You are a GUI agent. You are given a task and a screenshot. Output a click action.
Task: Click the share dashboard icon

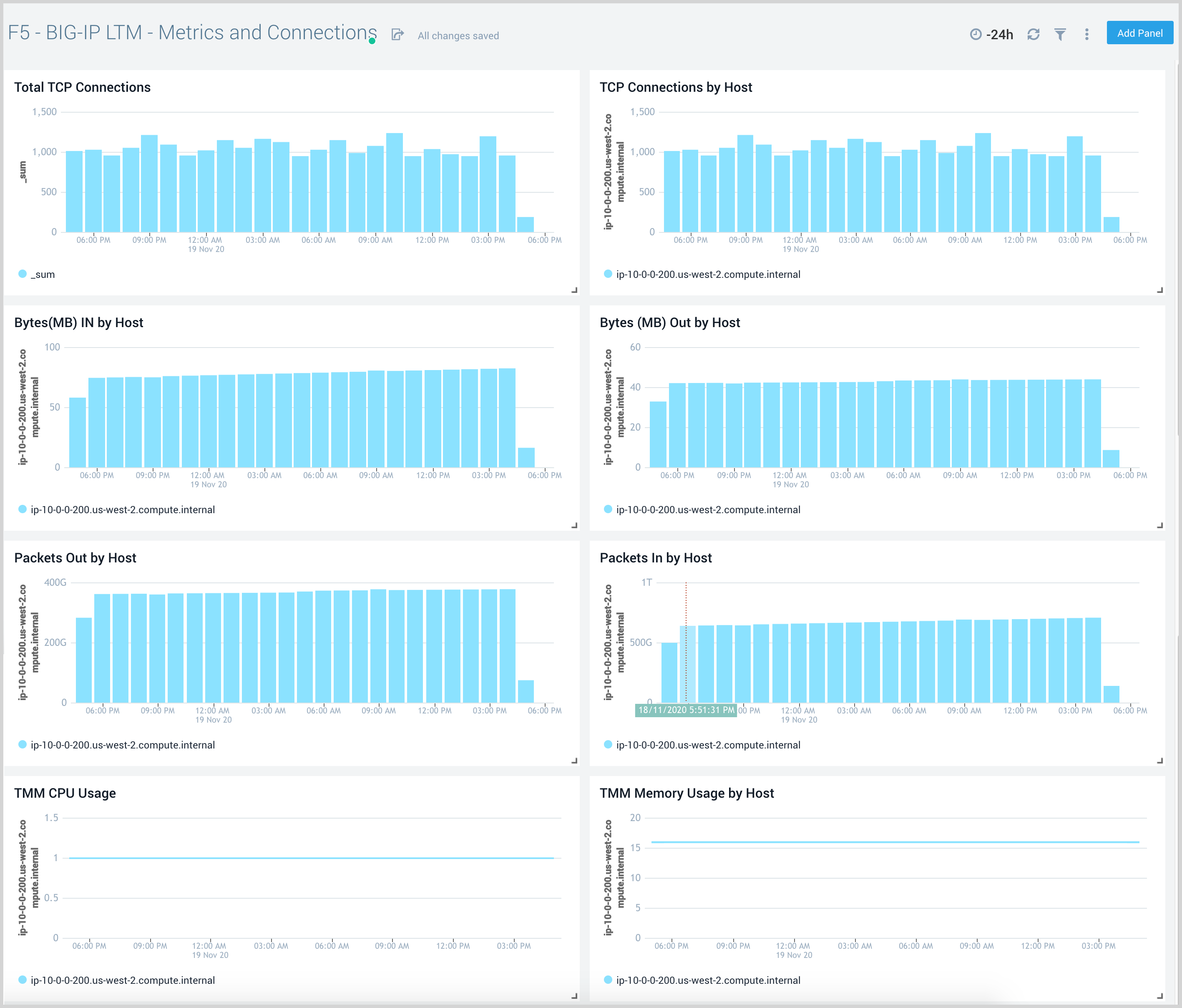[x=397, y=35]
